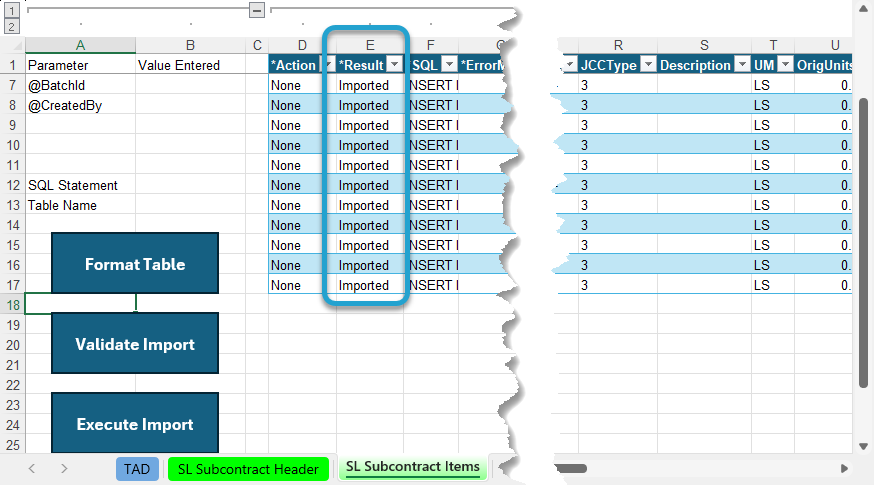Click the Format Table button
The width and height of the screenshot is (874, 485).
tap(135, 263)
